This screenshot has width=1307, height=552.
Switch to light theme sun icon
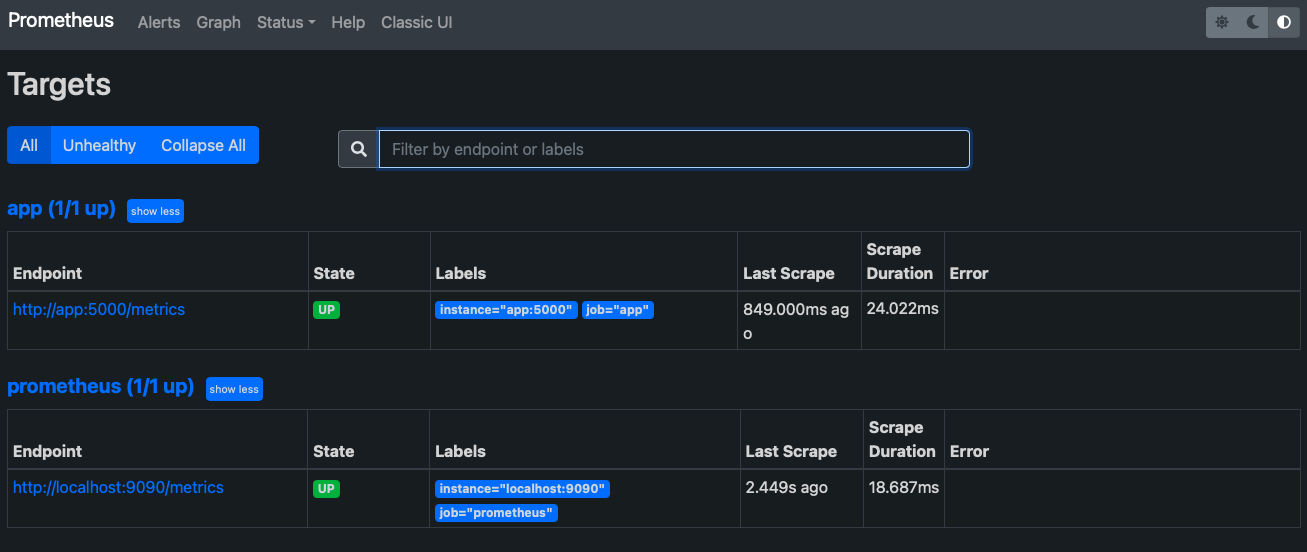[x=1222, y=22]
